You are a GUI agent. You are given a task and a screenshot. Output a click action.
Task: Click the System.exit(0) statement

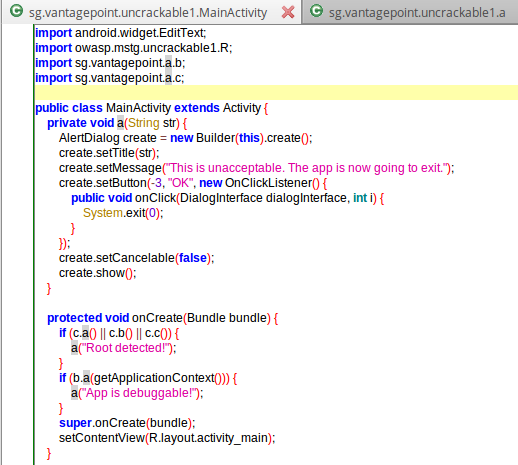click(123, 213)
